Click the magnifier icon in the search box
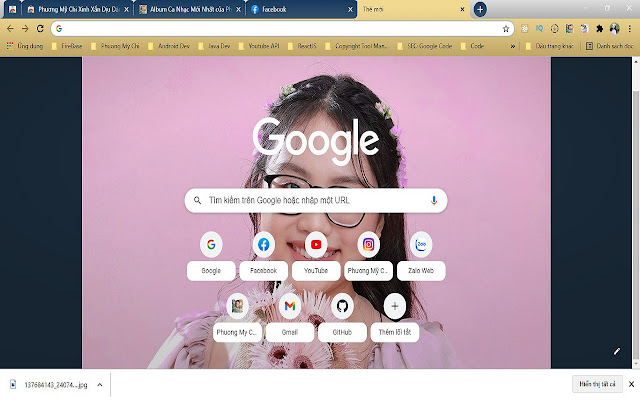This screenshot has width=640, height=400. pos(197,200)
